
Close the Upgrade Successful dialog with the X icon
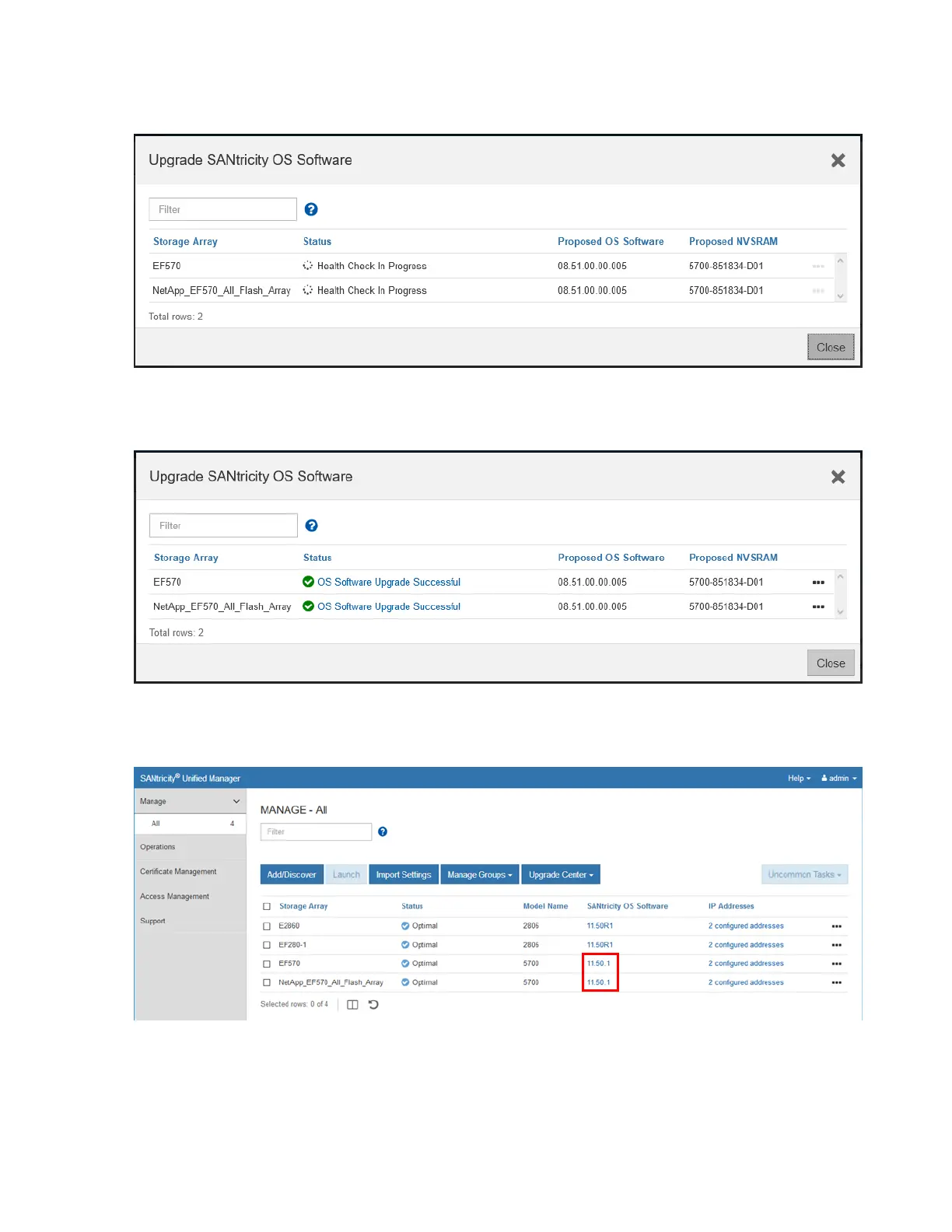(838, 477)
